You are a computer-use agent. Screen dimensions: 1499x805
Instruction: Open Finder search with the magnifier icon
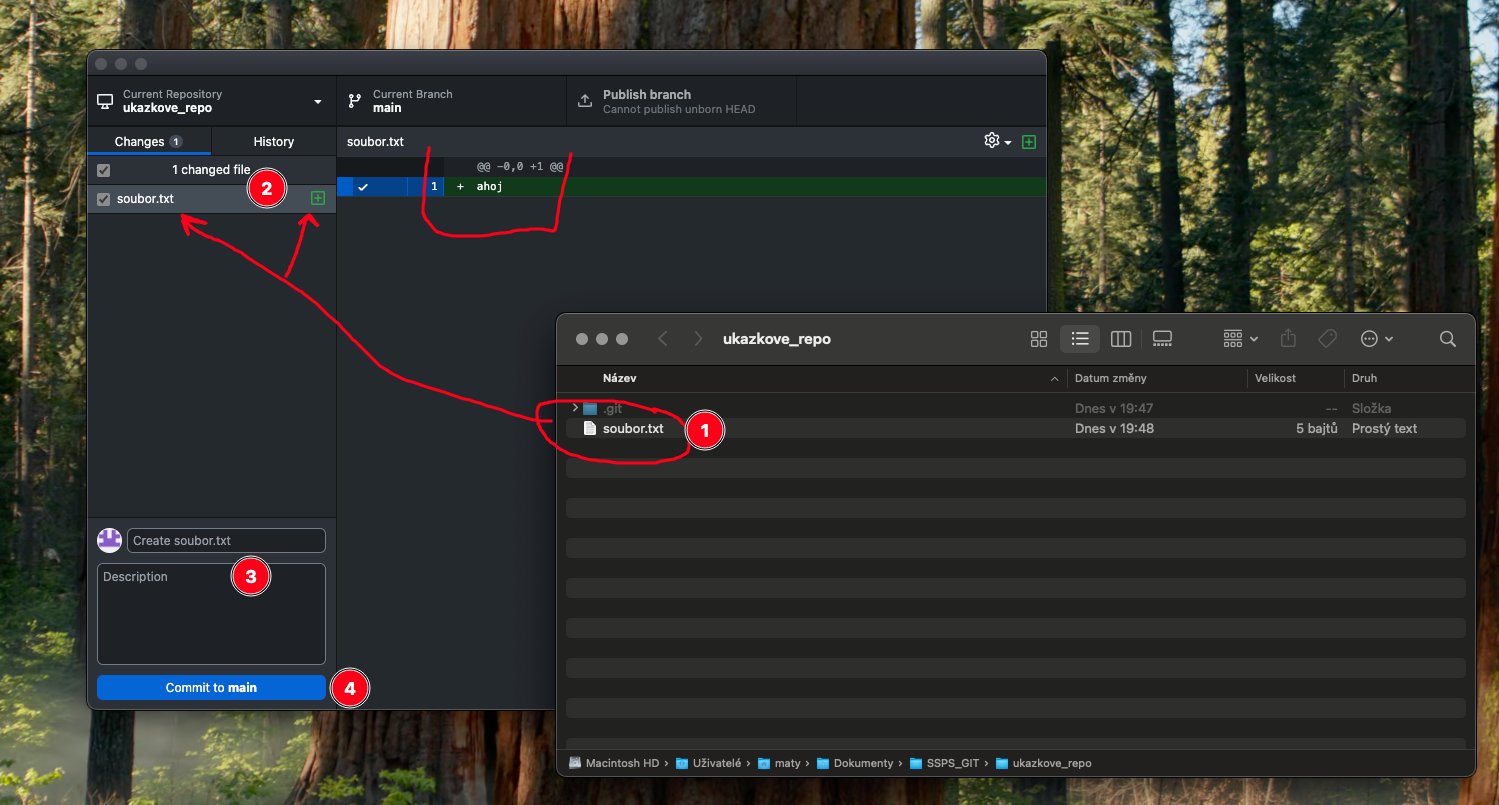1447,339
